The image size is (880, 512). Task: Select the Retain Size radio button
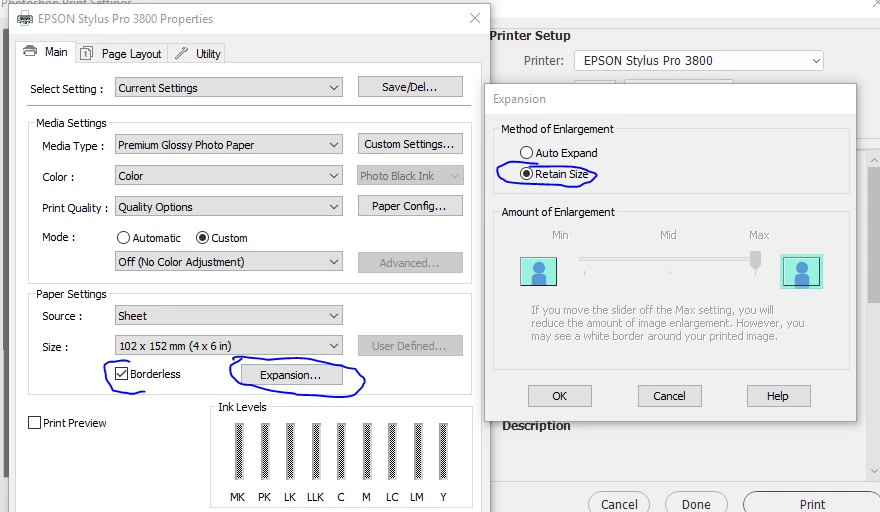(x=526, y=174)
